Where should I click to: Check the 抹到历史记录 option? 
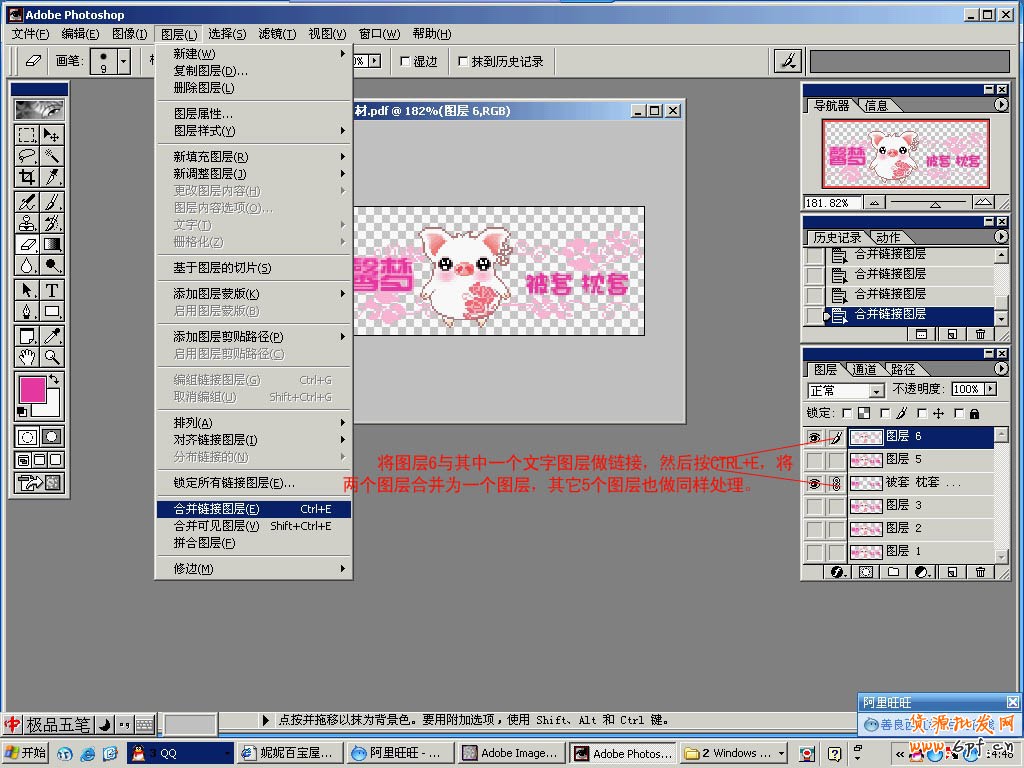coord(462,61)
